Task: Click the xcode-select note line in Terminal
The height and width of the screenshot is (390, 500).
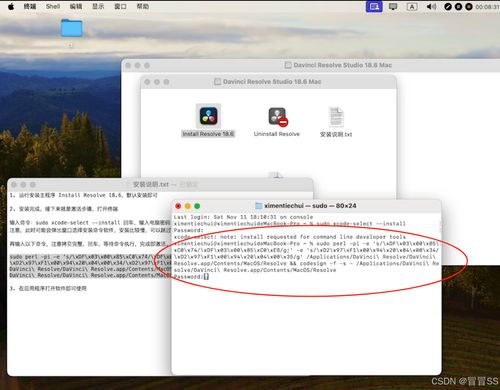Action: pos(290,237)
